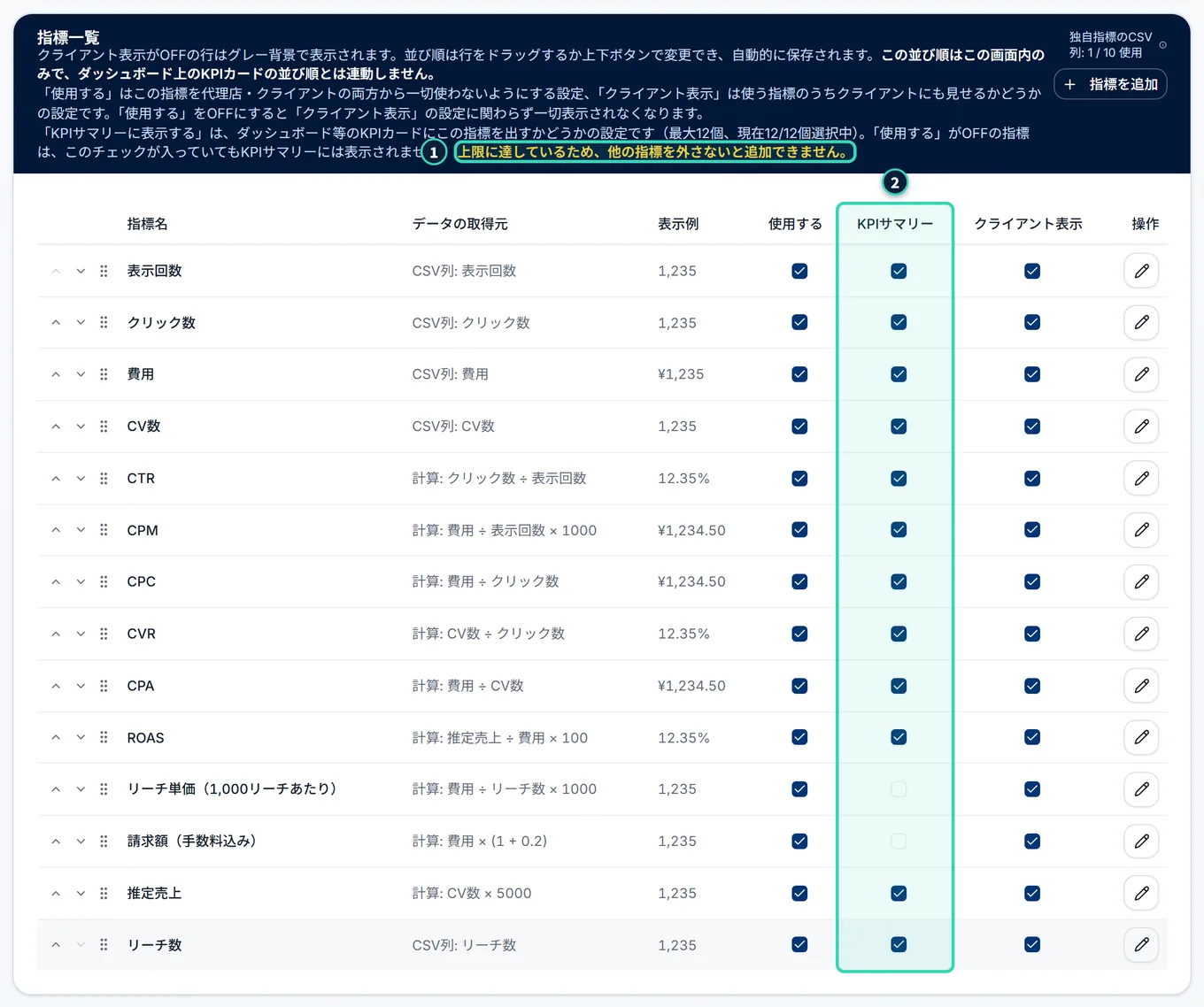Click the KPIサマリー column header
This screenshot has height=1007, width=1204.
(895, 224)
